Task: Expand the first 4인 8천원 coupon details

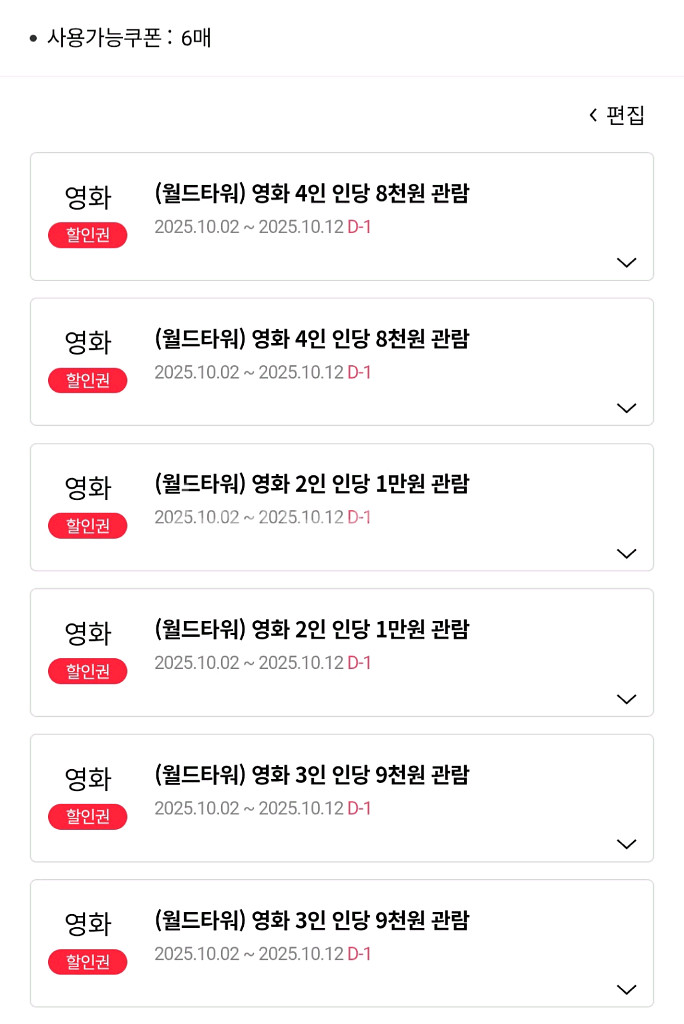Action: [x=627, y=262]
